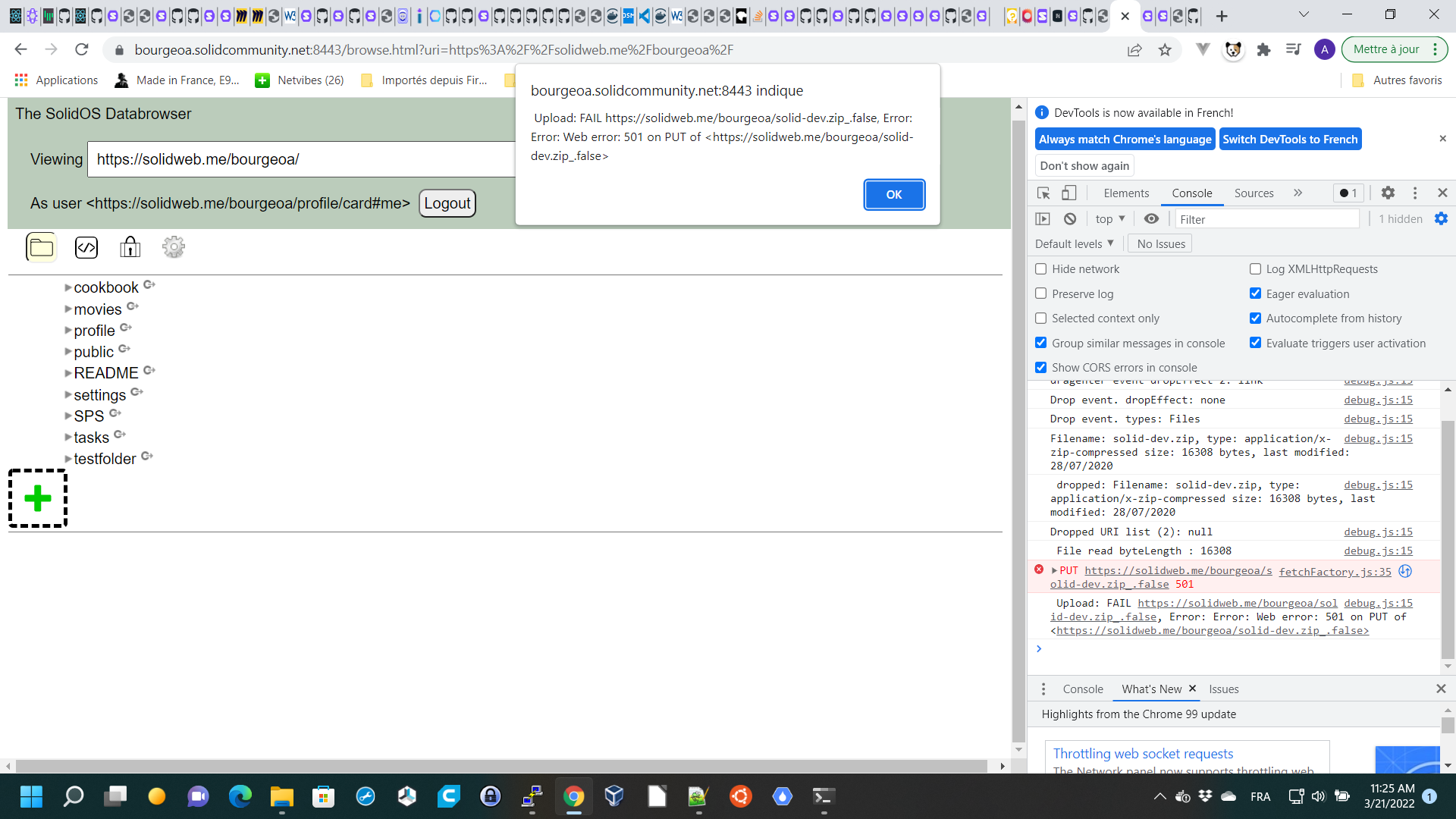Enable the Preserve log checkbox

[1040, 293]
